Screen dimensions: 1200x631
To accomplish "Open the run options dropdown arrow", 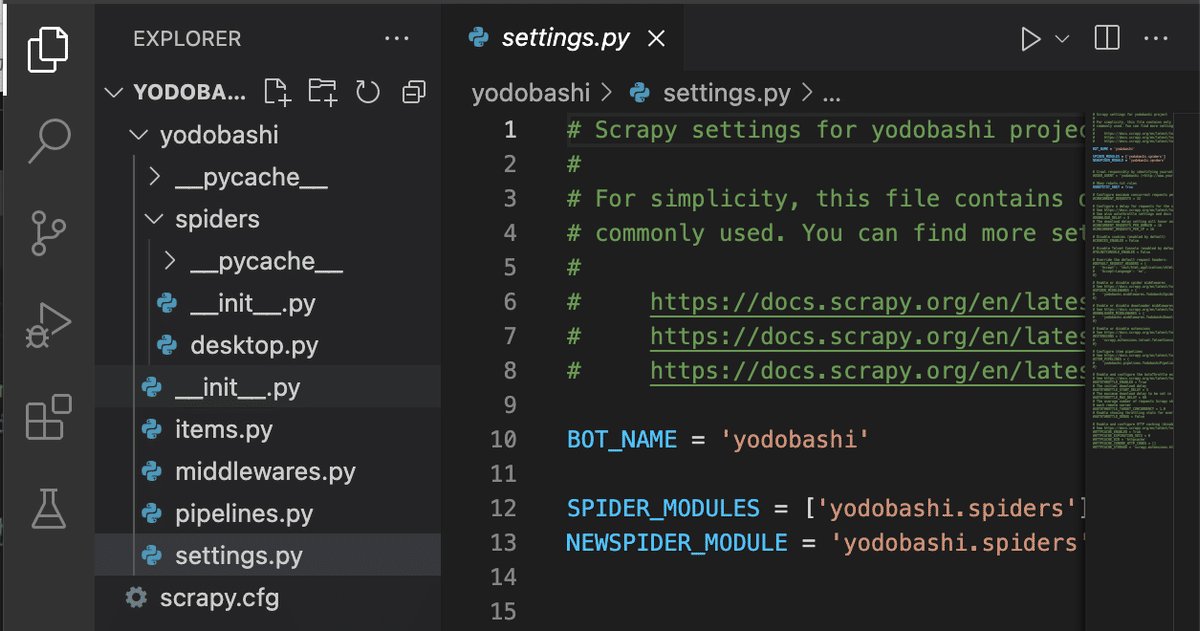I will (1062, 39).
